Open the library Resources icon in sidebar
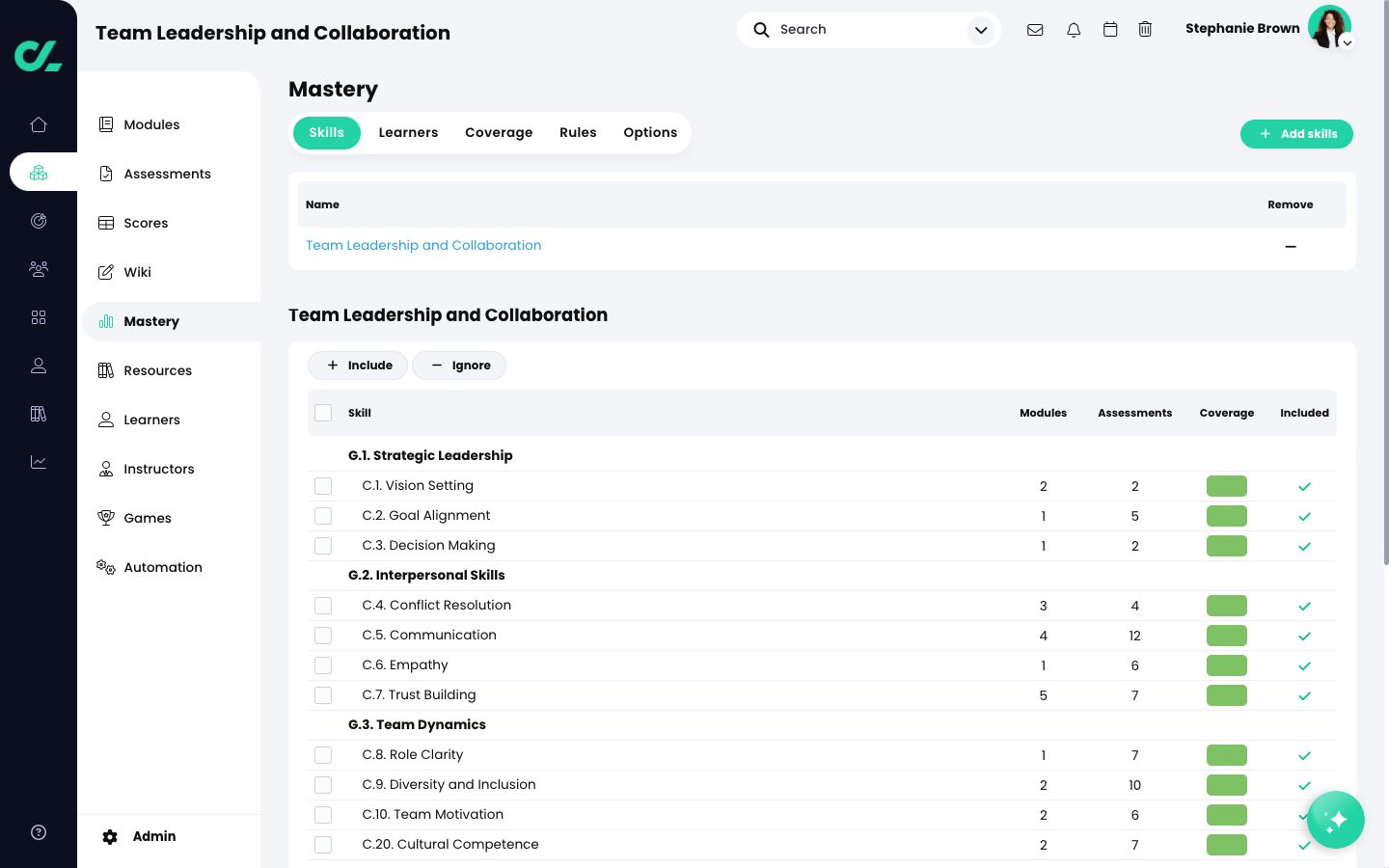This screenshot has height=868, width=1389. [x=39, y=413]
